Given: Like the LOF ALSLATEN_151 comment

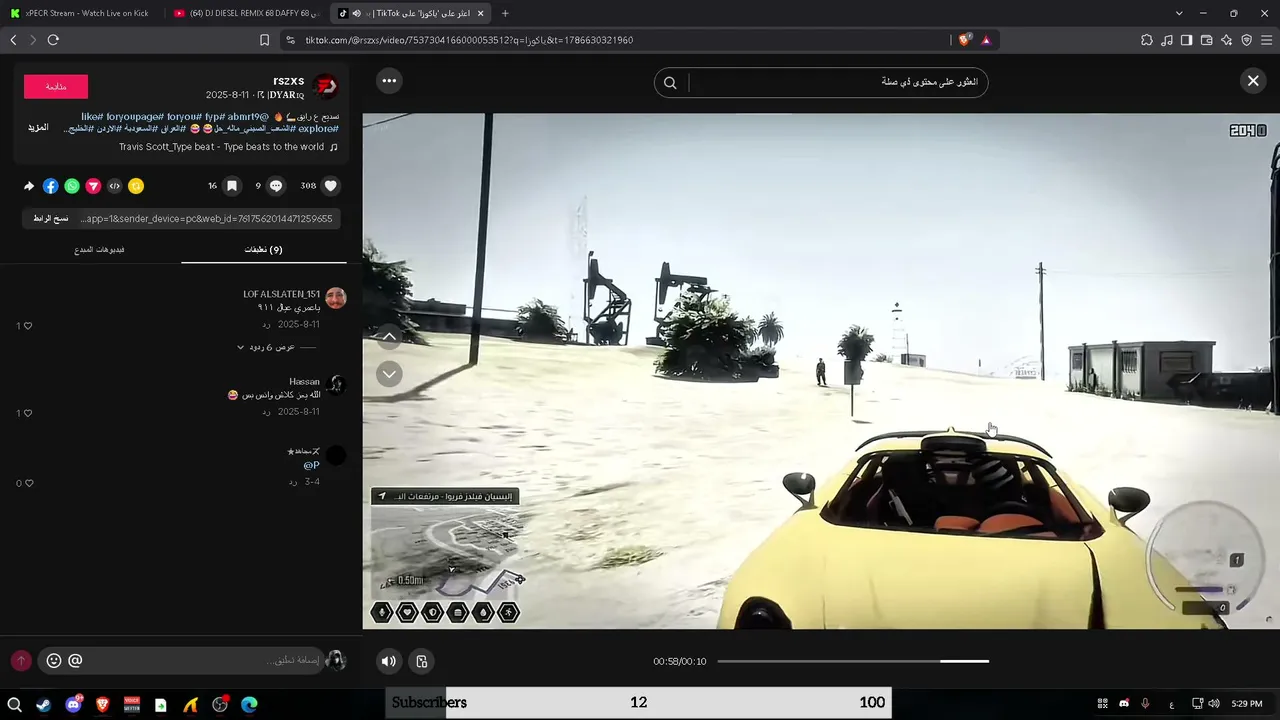Looking at the screenshot, I should tap(27, 326).
